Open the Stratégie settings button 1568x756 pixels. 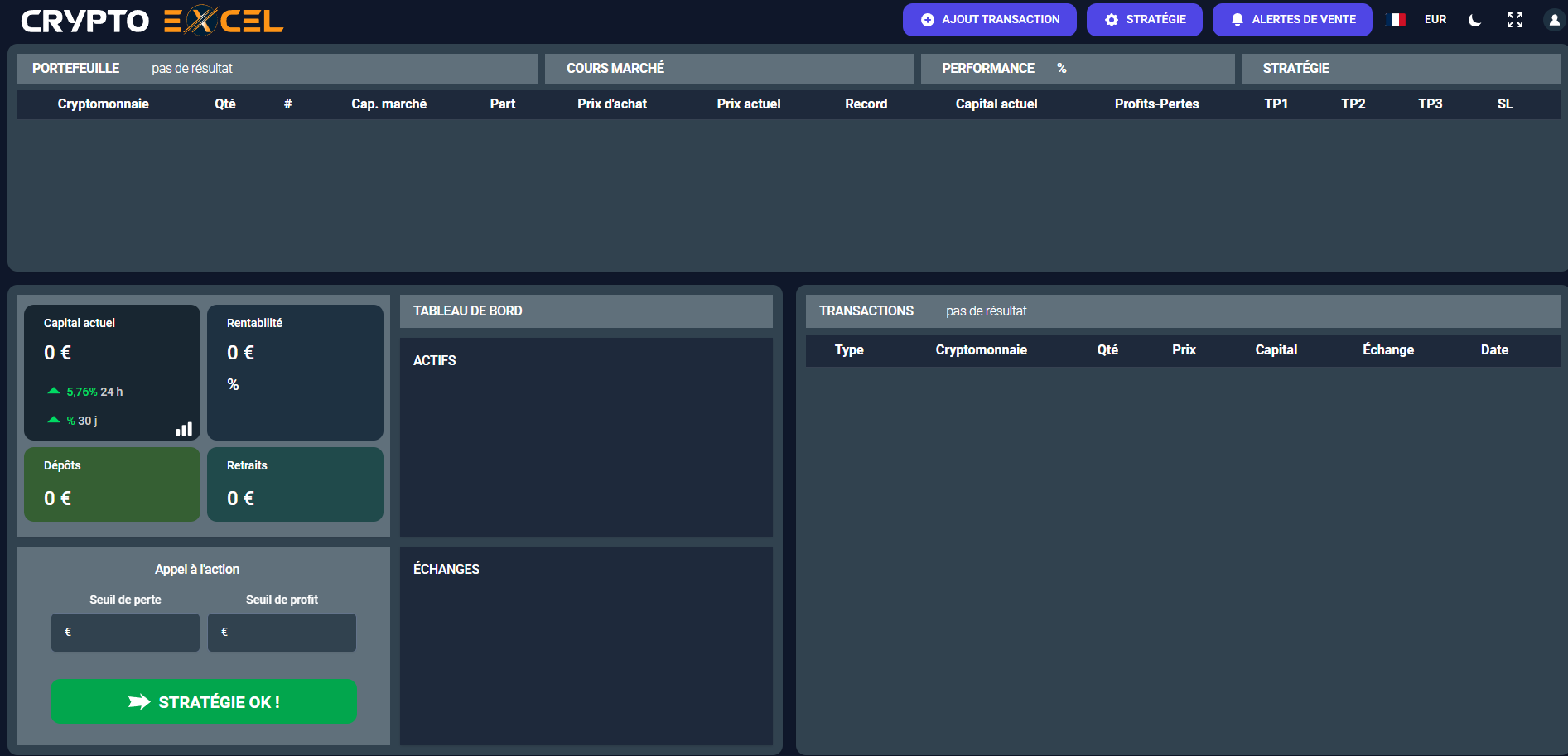coord(1144,20)
